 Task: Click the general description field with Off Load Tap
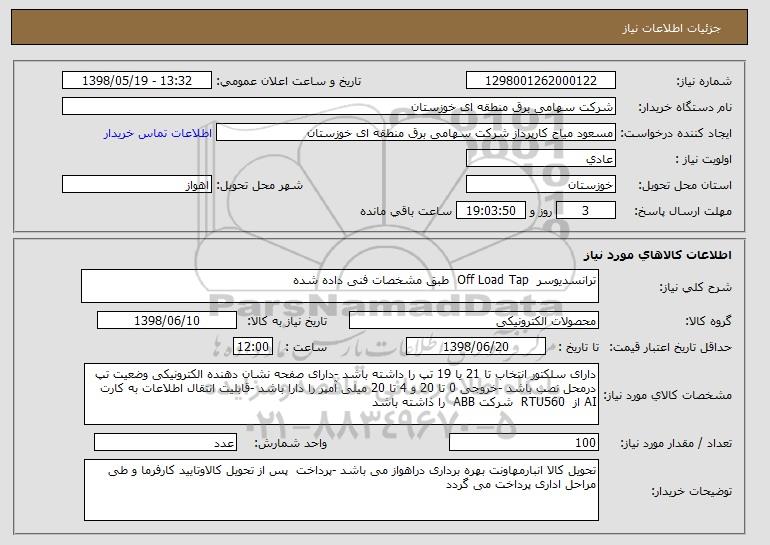tap(340, 285)
